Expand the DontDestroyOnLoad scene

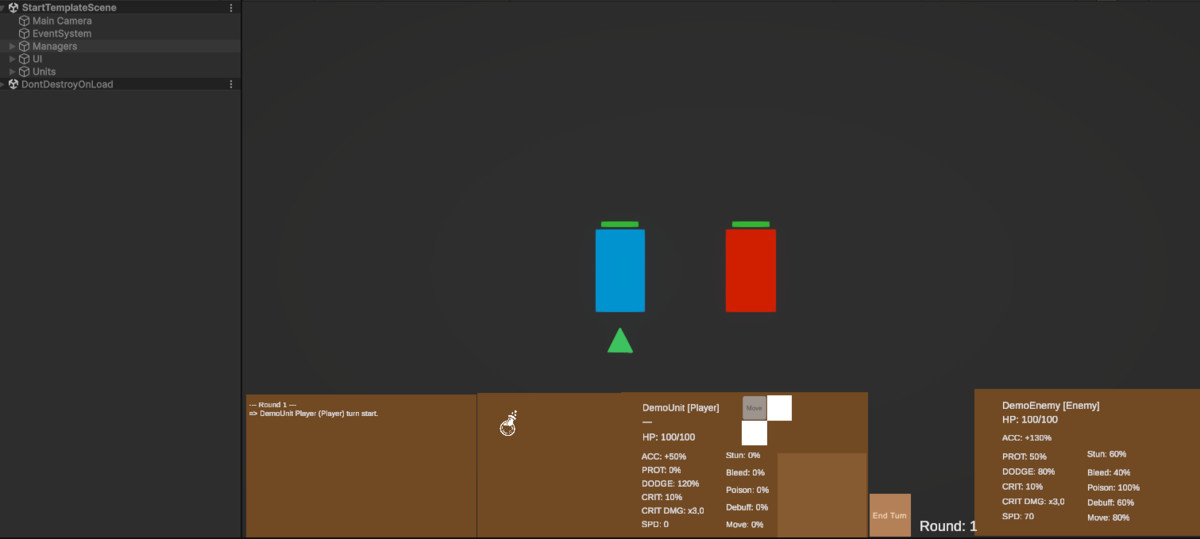click(x=4, y=85)
